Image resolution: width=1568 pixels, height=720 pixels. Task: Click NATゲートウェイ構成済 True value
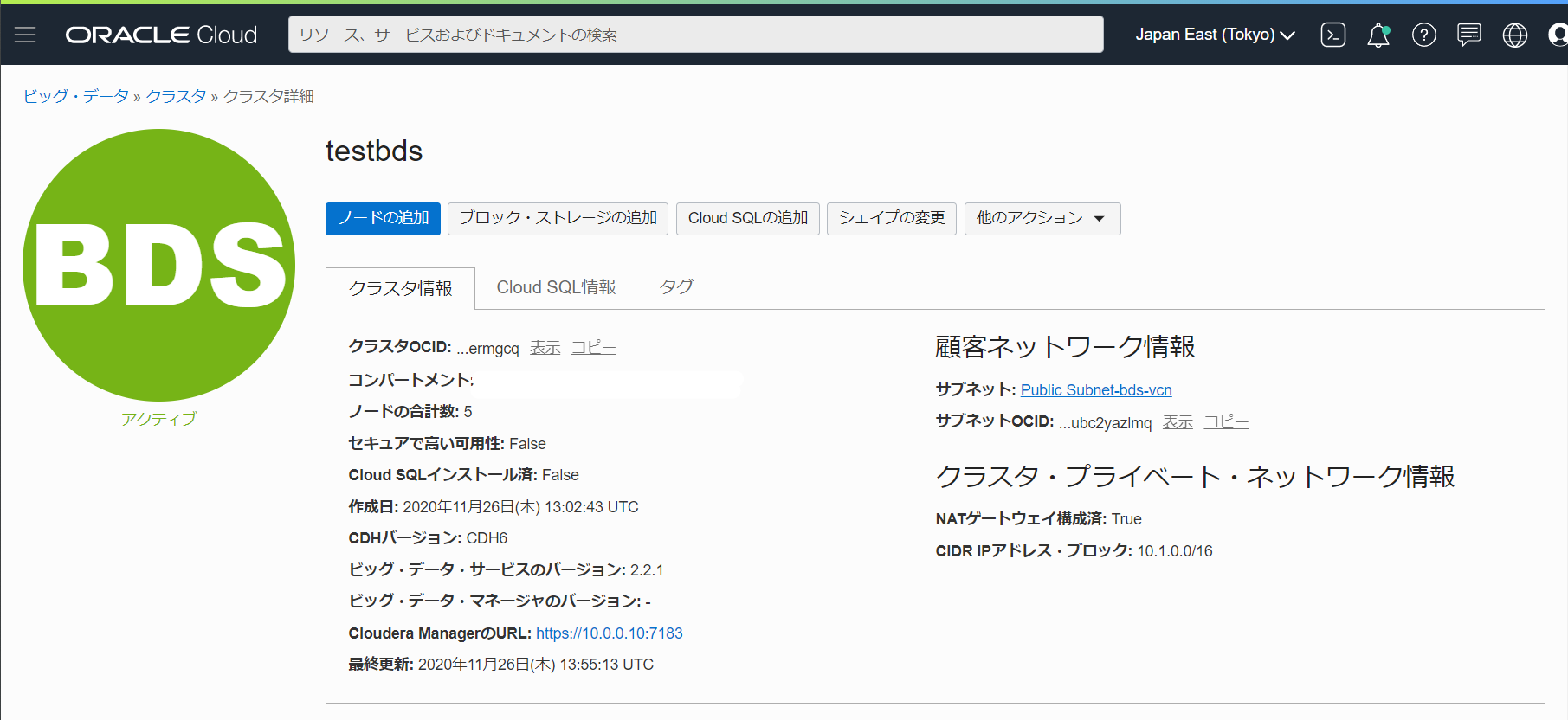[x=1126, y=519]
